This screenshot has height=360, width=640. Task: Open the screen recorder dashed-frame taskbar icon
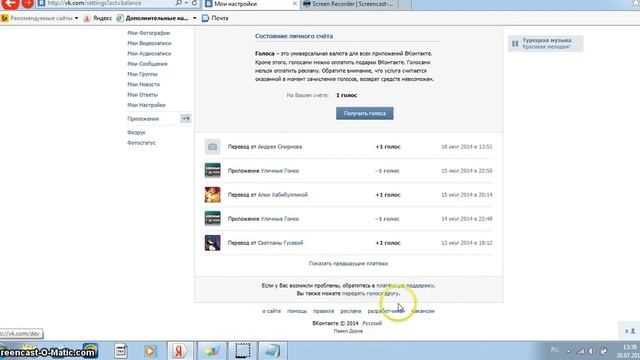coord(242,351)
